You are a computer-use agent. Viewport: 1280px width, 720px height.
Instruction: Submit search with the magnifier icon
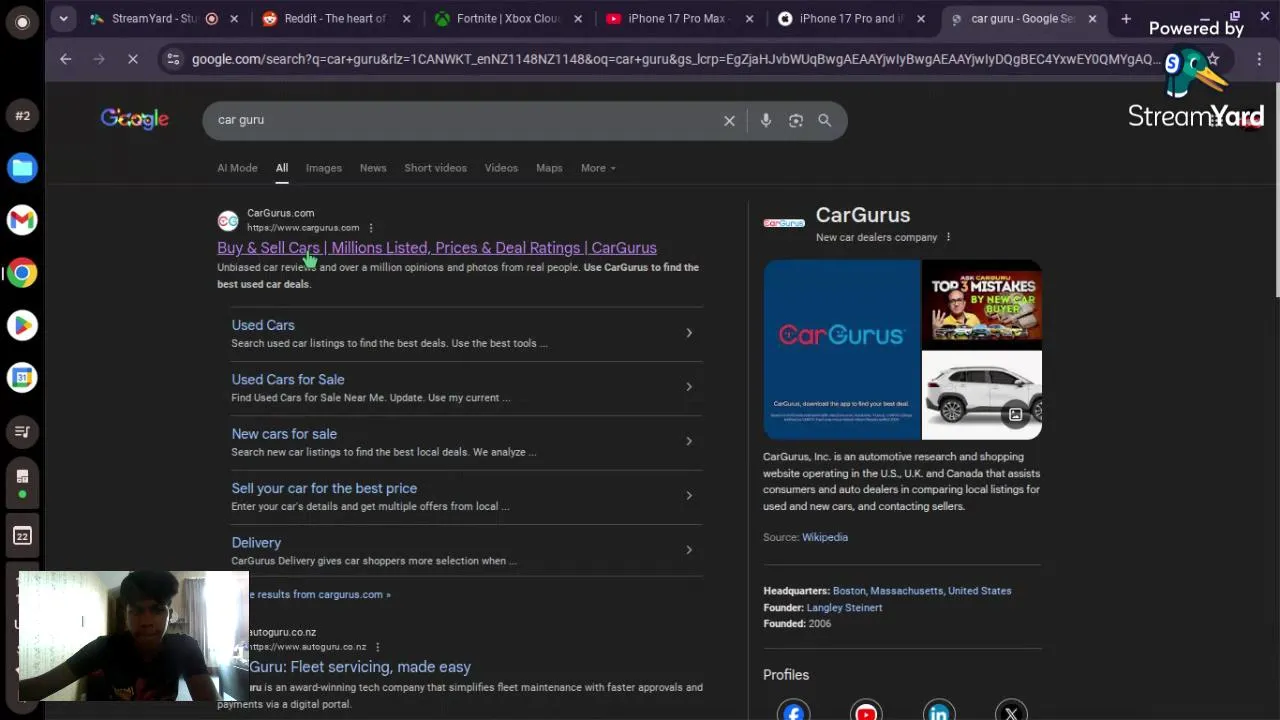tap(824, 120)
